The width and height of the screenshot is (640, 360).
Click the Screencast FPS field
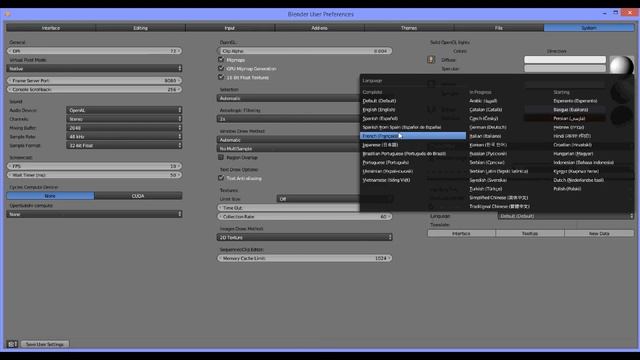click(94, 166)
